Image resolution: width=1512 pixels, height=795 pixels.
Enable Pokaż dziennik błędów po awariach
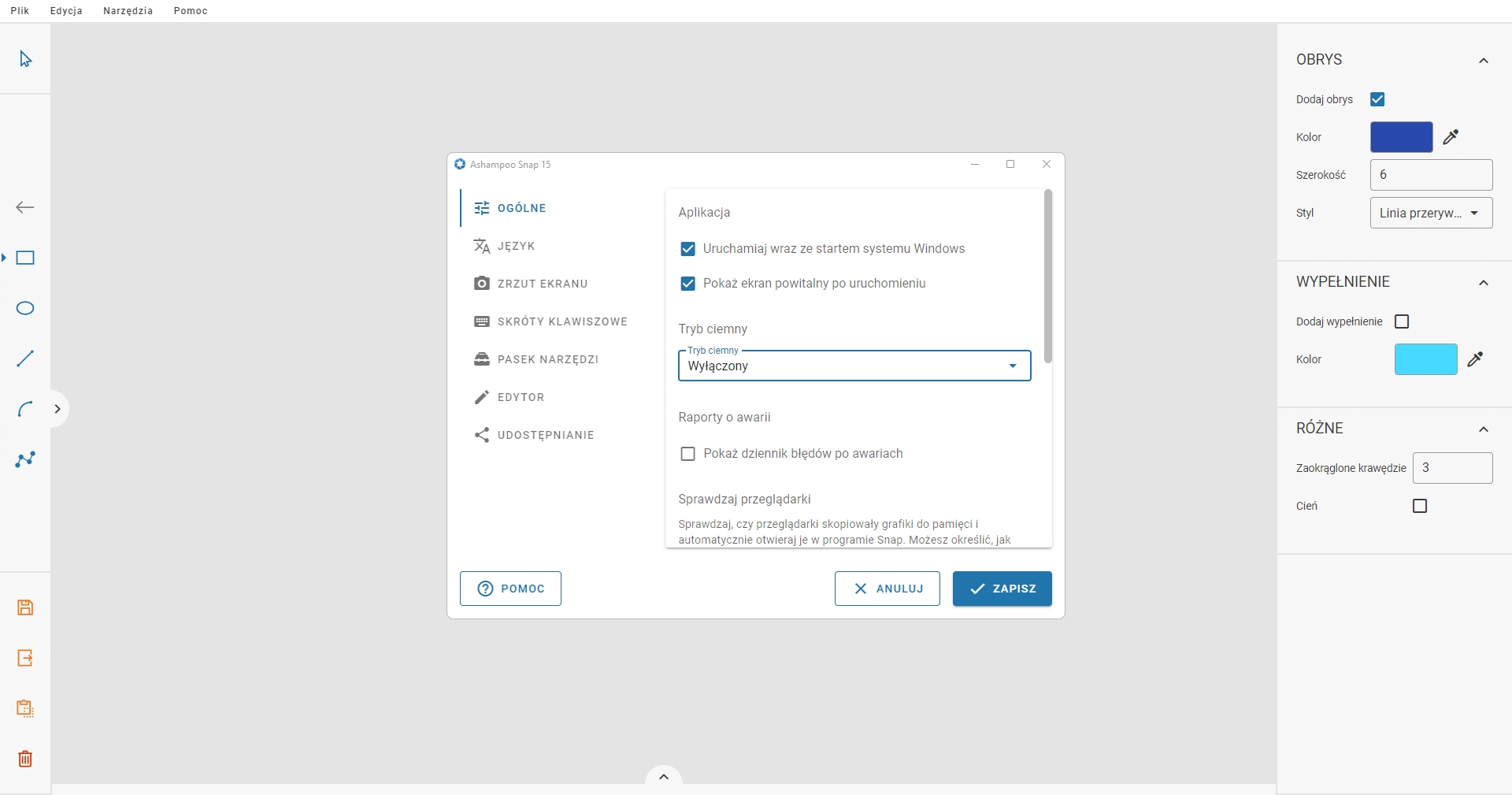pos(687,454)
